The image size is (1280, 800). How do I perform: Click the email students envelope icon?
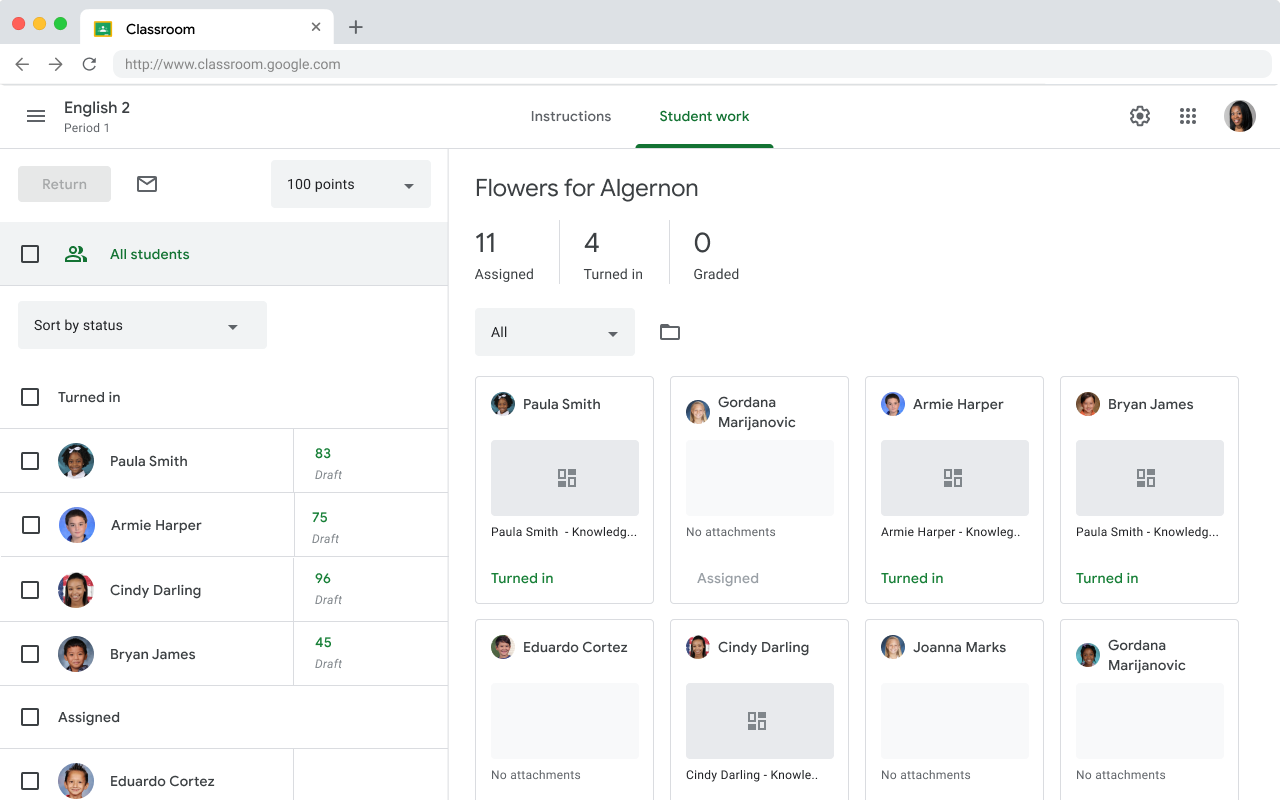146,184
